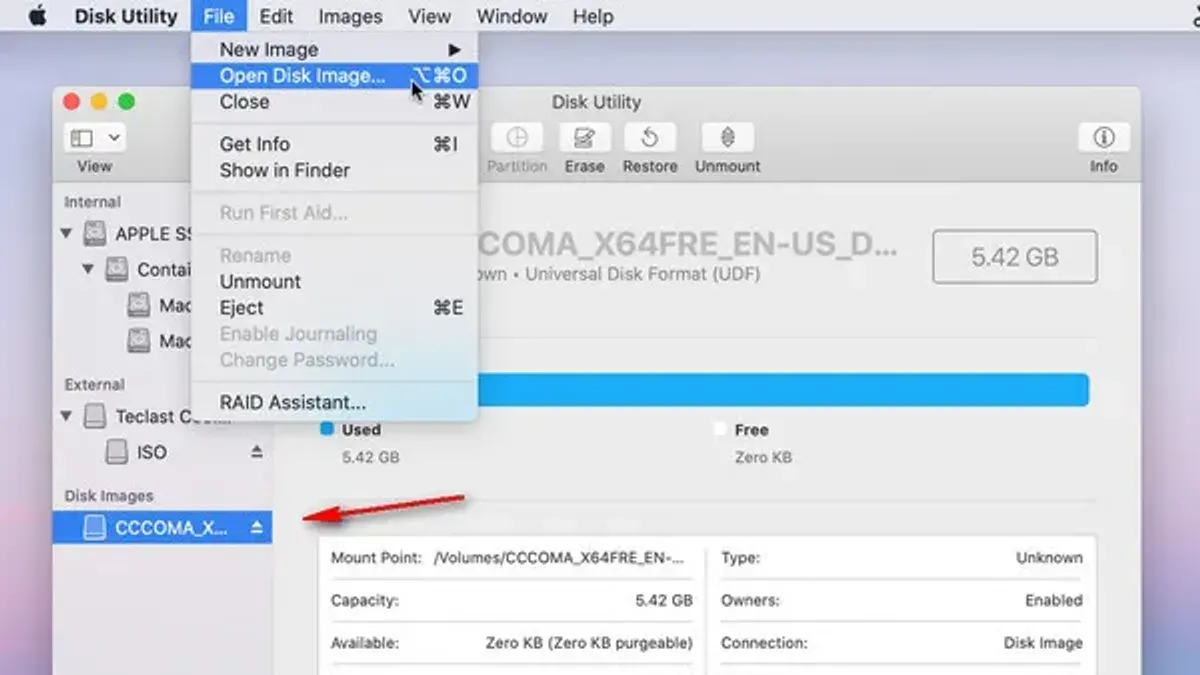
Task: Click the 5.42 GB size box
Action: [x=1014, y=257]
